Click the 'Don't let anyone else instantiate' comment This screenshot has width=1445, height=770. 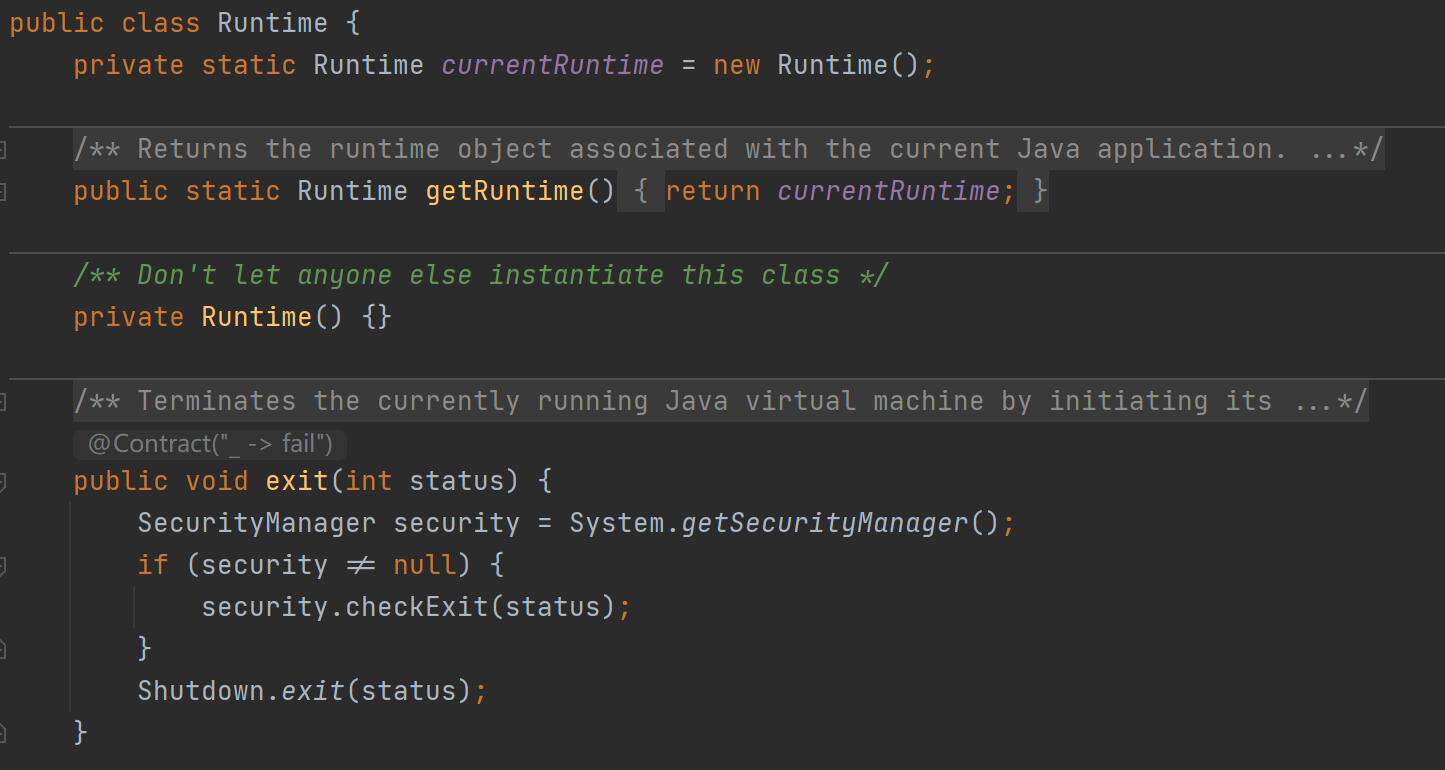[x=480, y=275]
